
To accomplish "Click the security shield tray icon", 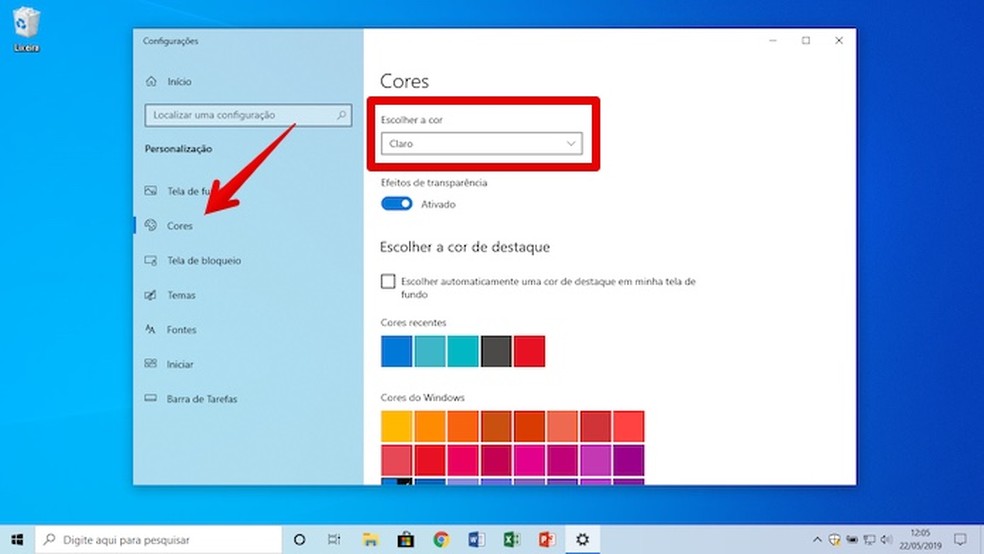I will coord(834,540).
